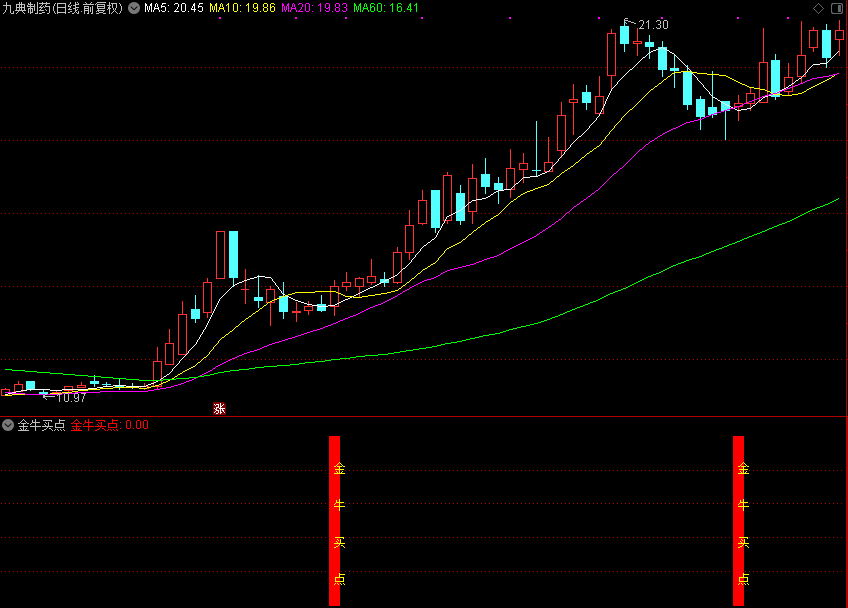Click the MA5: 20.45 label

click(x=174, y=8)
